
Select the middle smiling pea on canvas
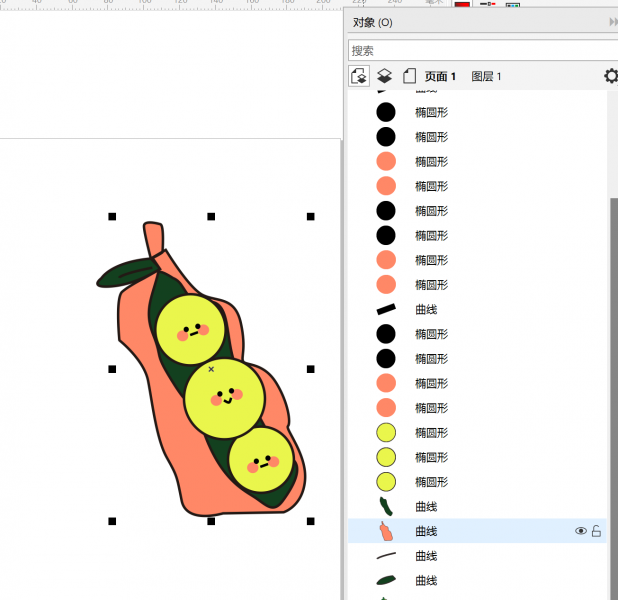click(x=224, y=398)
